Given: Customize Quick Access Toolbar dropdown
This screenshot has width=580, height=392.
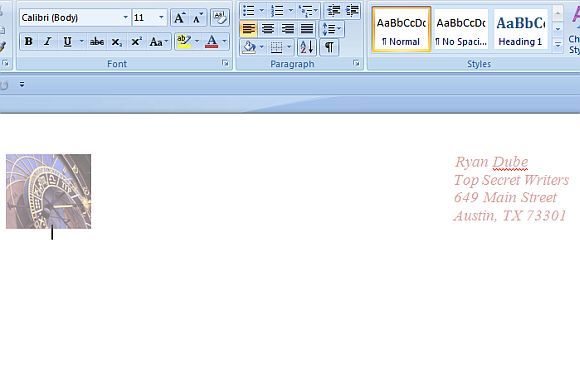Looking at the screenshot, I should (x=22, y=85).
